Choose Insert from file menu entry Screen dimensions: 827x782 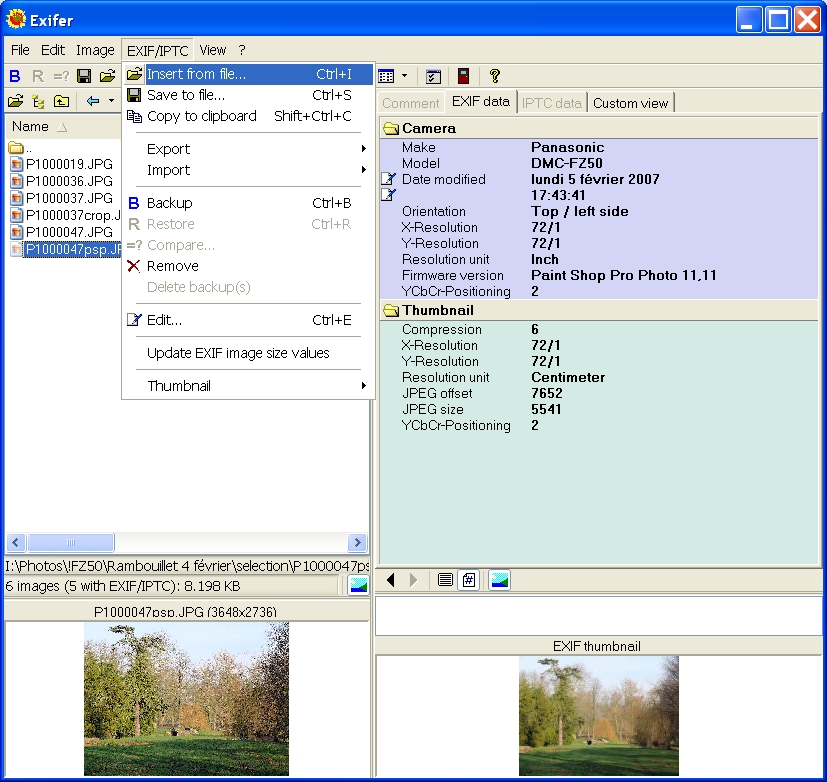[x=196, y=74]
